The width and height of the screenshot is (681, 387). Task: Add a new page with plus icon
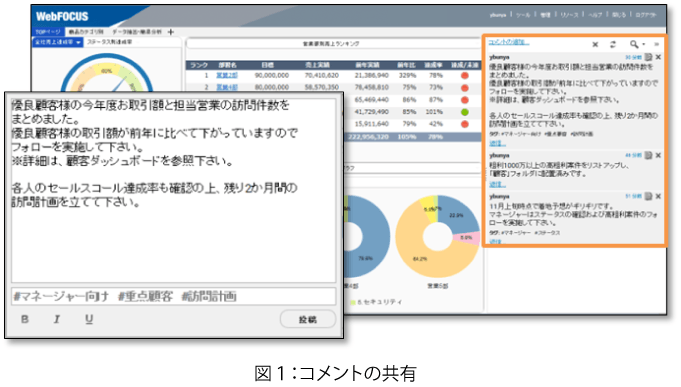click(171, 32)
